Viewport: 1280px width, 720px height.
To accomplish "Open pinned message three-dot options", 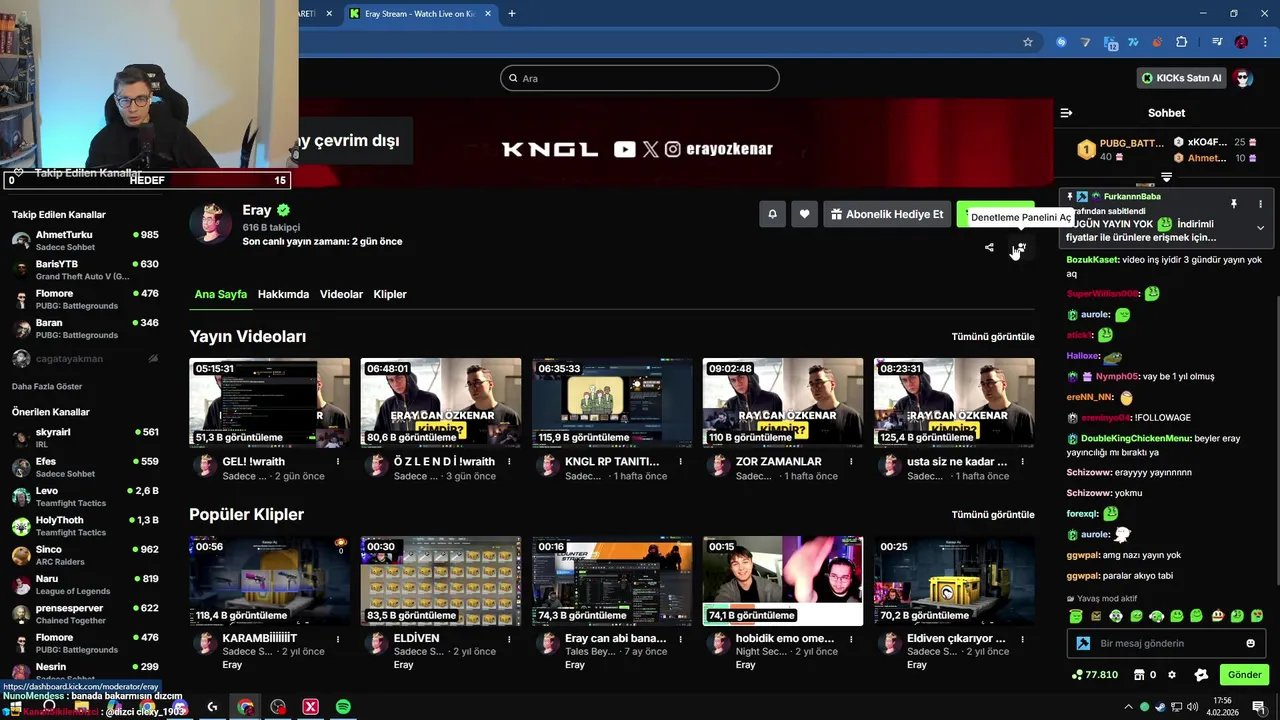I will pyautogui.click(x=1260, y=204).
